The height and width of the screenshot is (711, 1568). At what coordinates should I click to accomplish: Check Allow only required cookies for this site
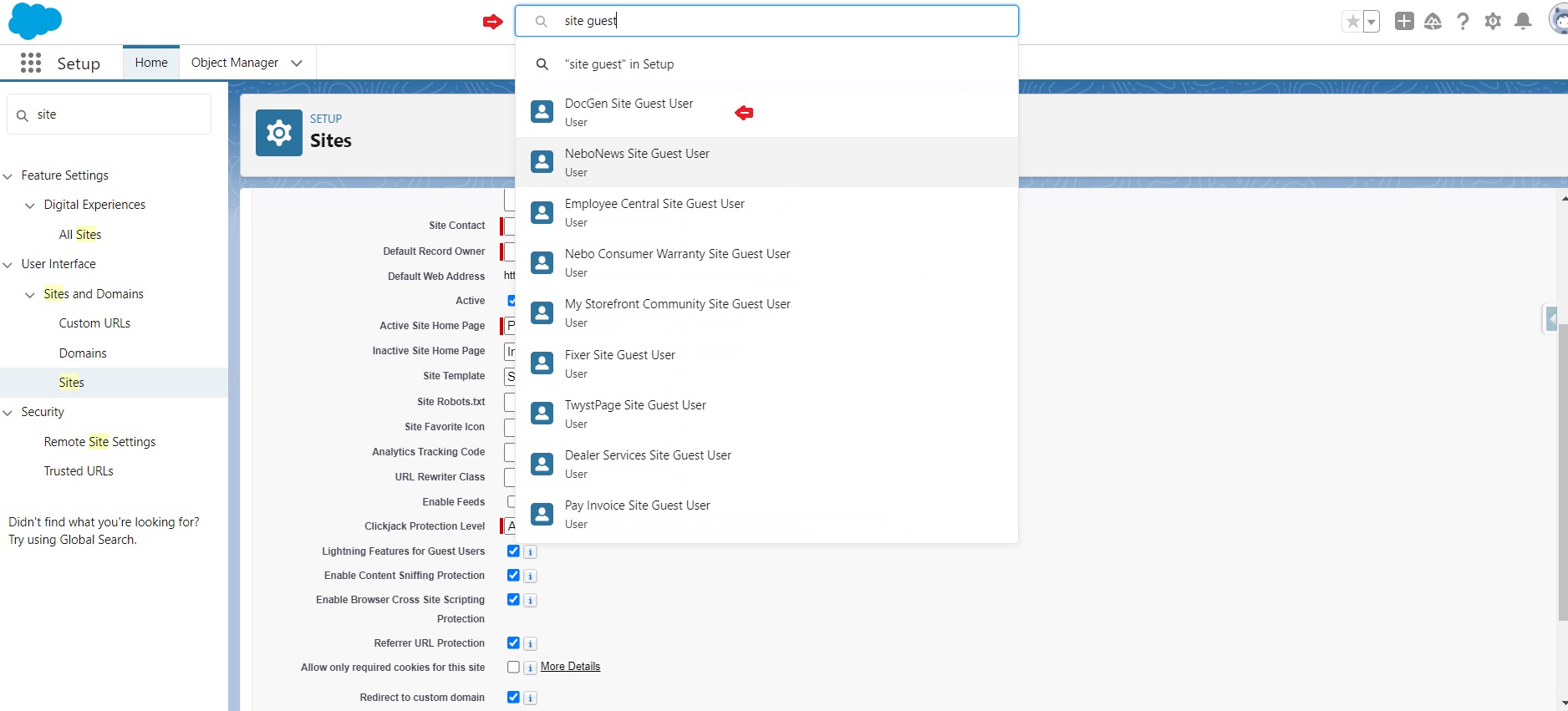pos(513,668)
